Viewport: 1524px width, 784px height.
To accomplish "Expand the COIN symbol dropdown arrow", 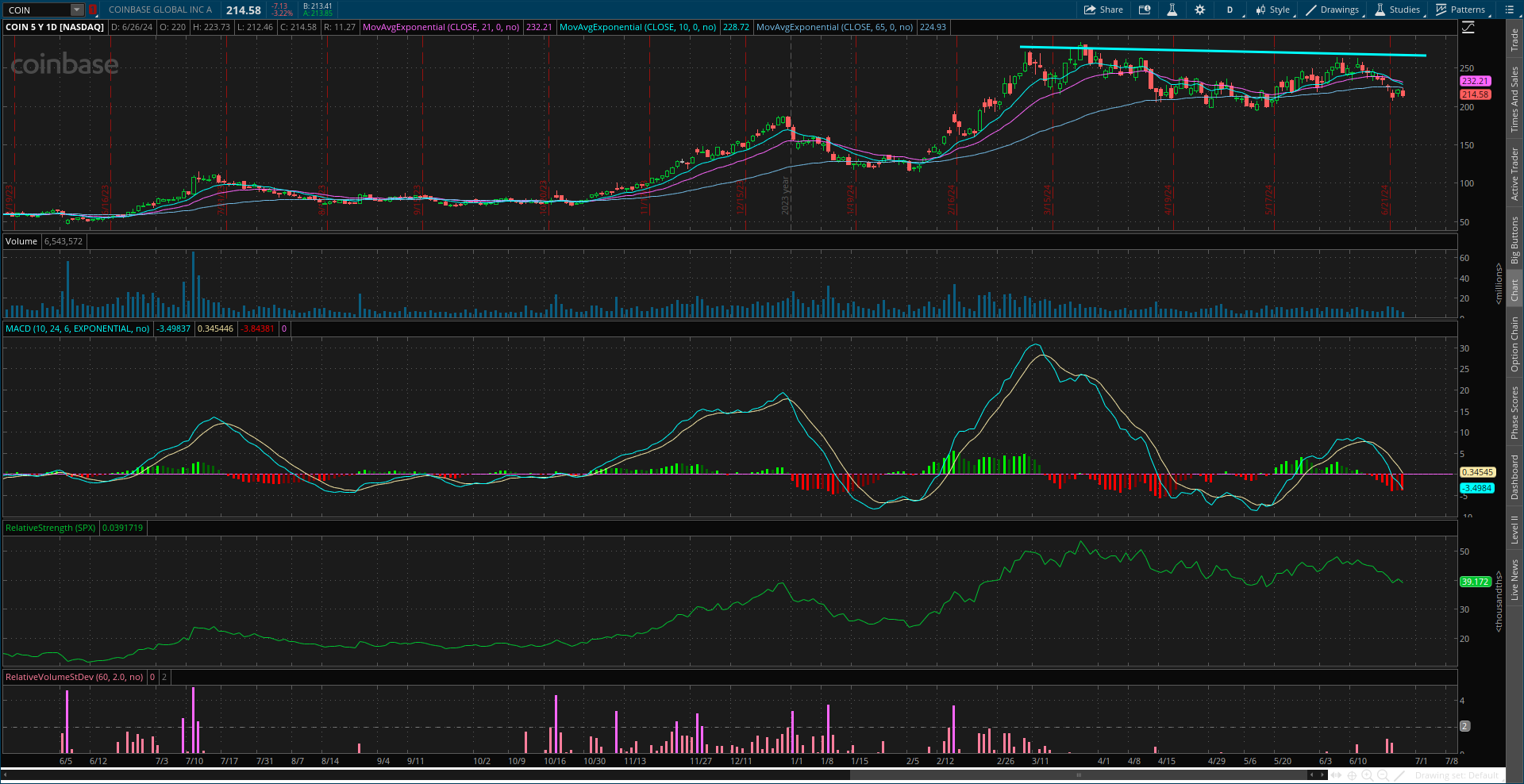I will (x=77, y=10).
